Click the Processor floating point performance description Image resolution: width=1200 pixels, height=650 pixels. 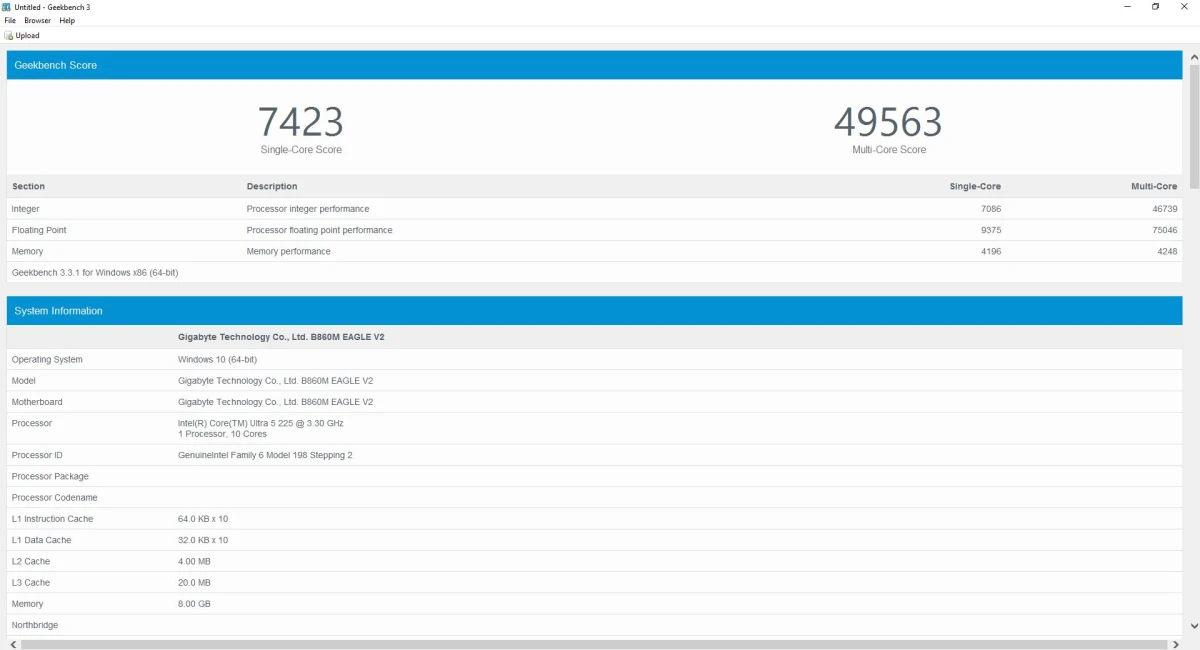pyautogui.click(x=319, y=230)
